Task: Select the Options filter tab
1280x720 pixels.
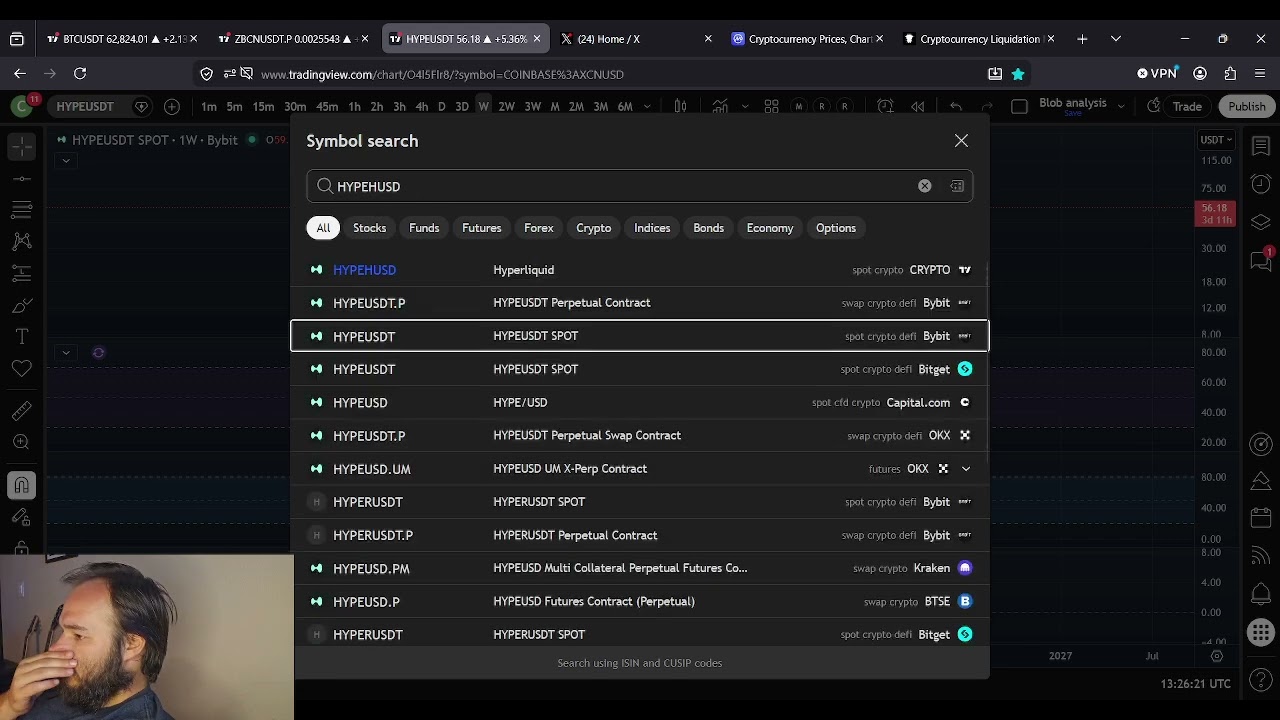Action: pos(835,228)
